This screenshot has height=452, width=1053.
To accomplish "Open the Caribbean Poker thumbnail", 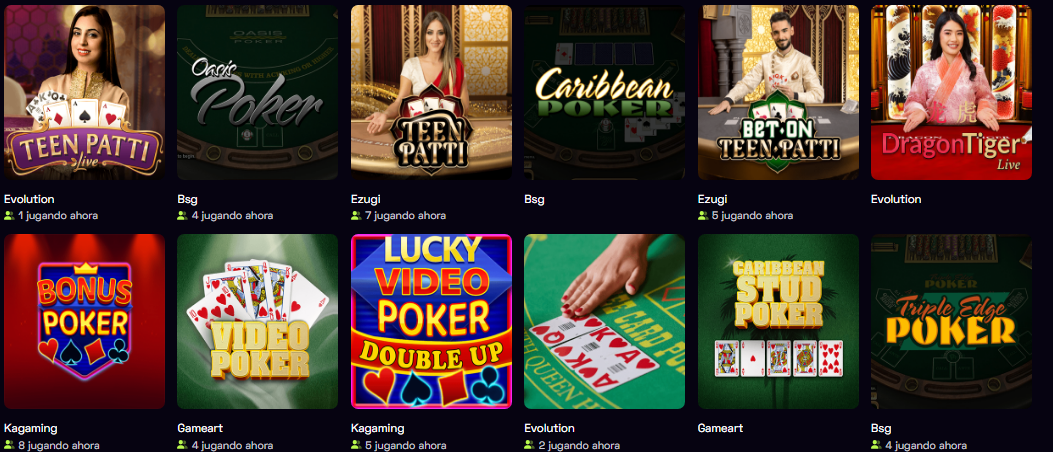I will 604,93.
